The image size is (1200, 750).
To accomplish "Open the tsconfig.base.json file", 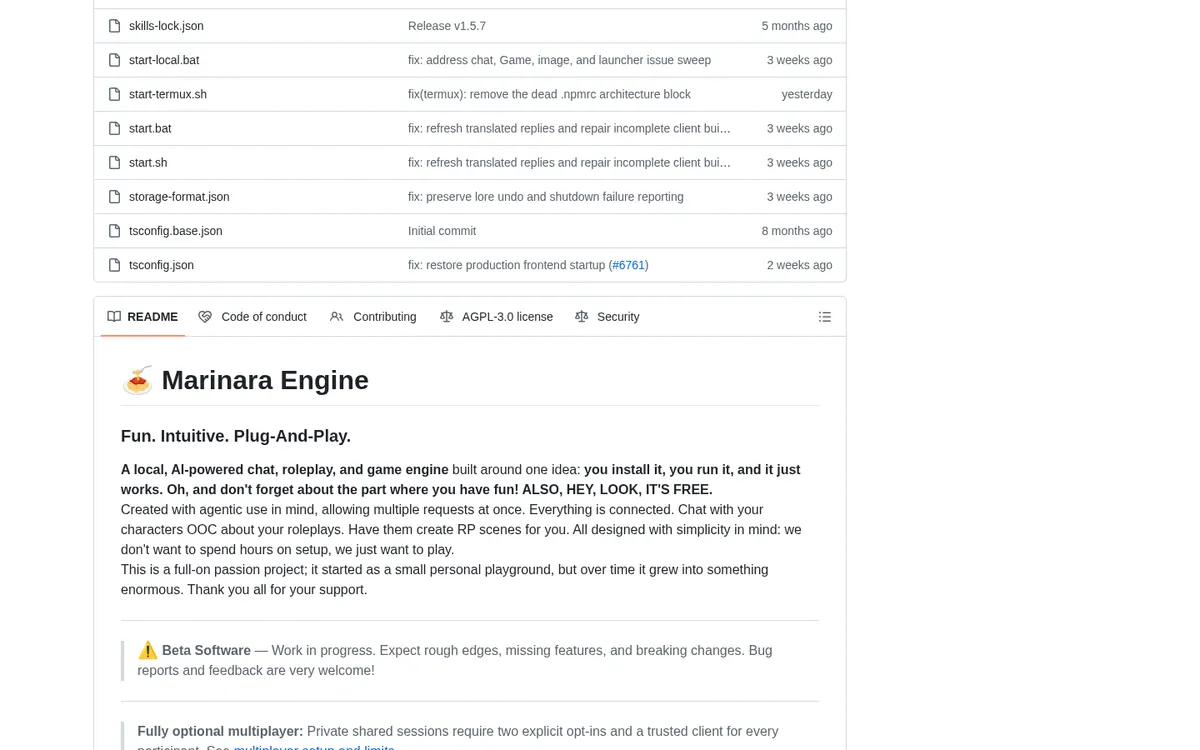I will pos(176,231).
